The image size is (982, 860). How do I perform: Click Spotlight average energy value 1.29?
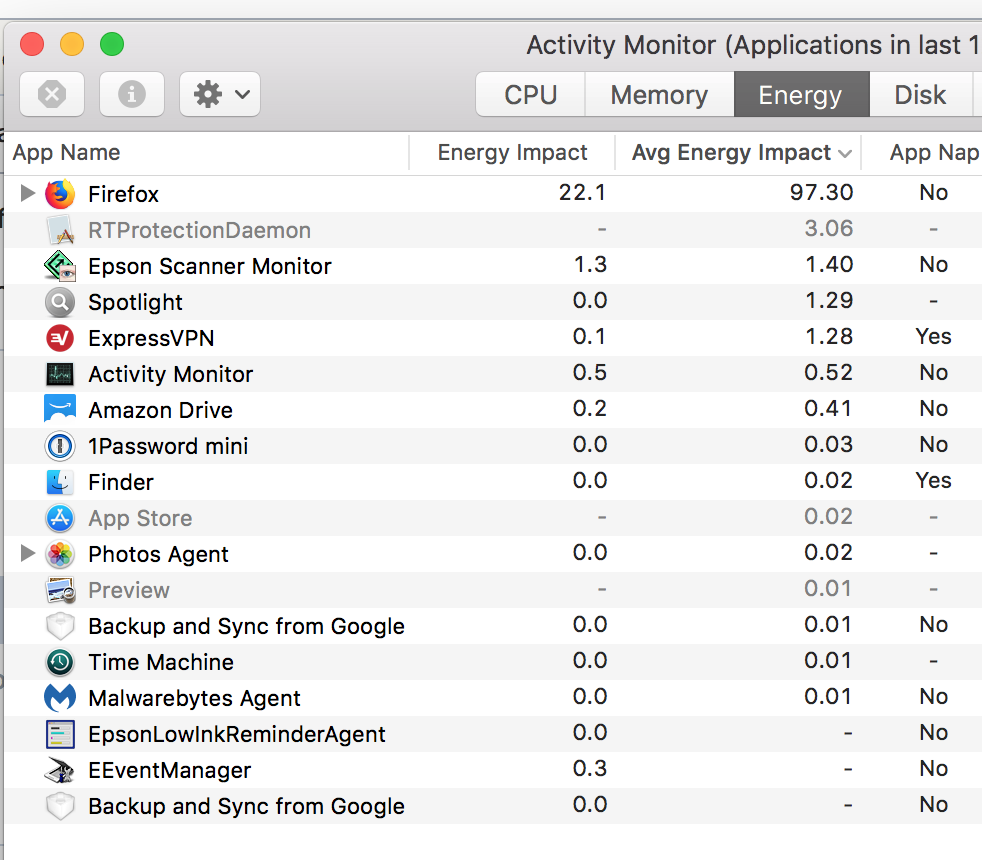pos(829,300)
